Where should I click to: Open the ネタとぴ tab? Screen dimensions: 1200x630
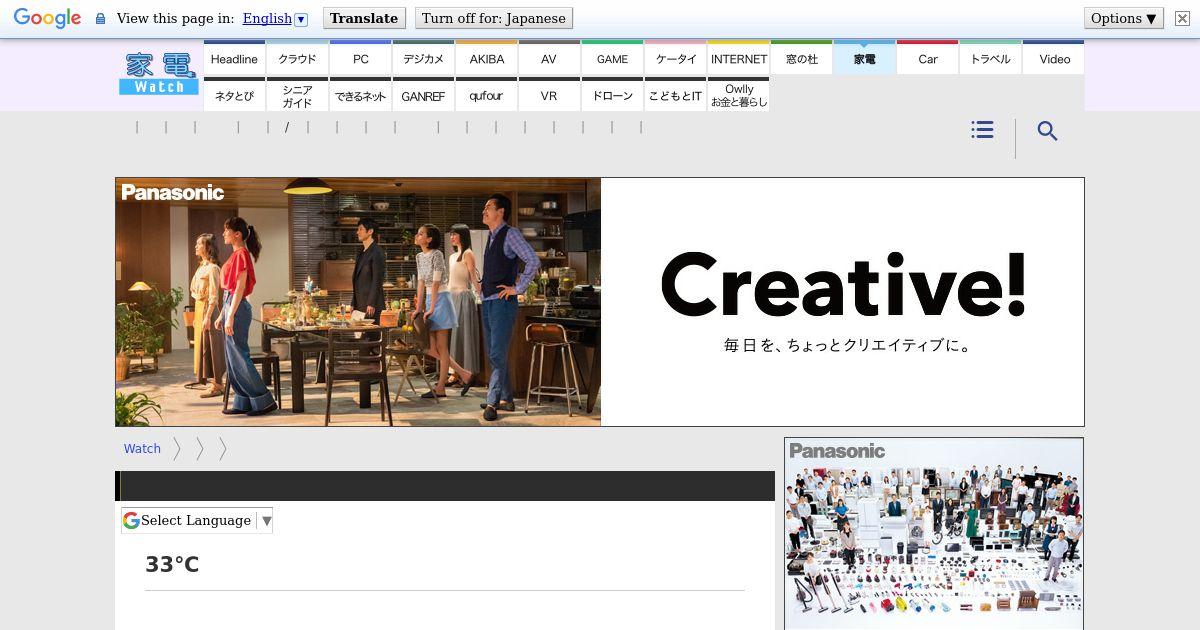tap(234, 95)
